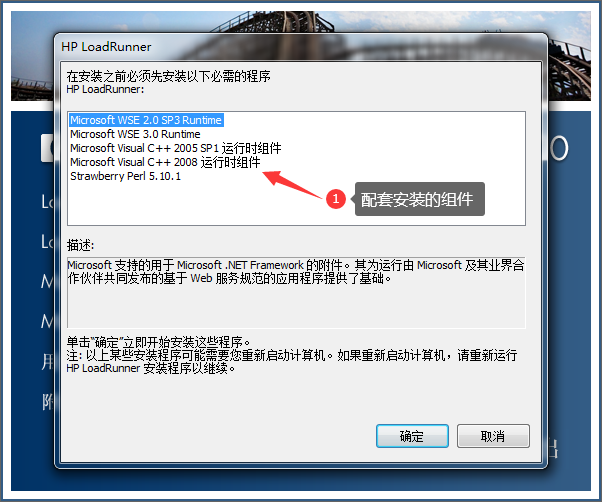Click the HP LoadRunner dialog title bar
Image resolution: width=602 pixels, height=502 pixels.
pyautogui.click(x=301, y=47)
